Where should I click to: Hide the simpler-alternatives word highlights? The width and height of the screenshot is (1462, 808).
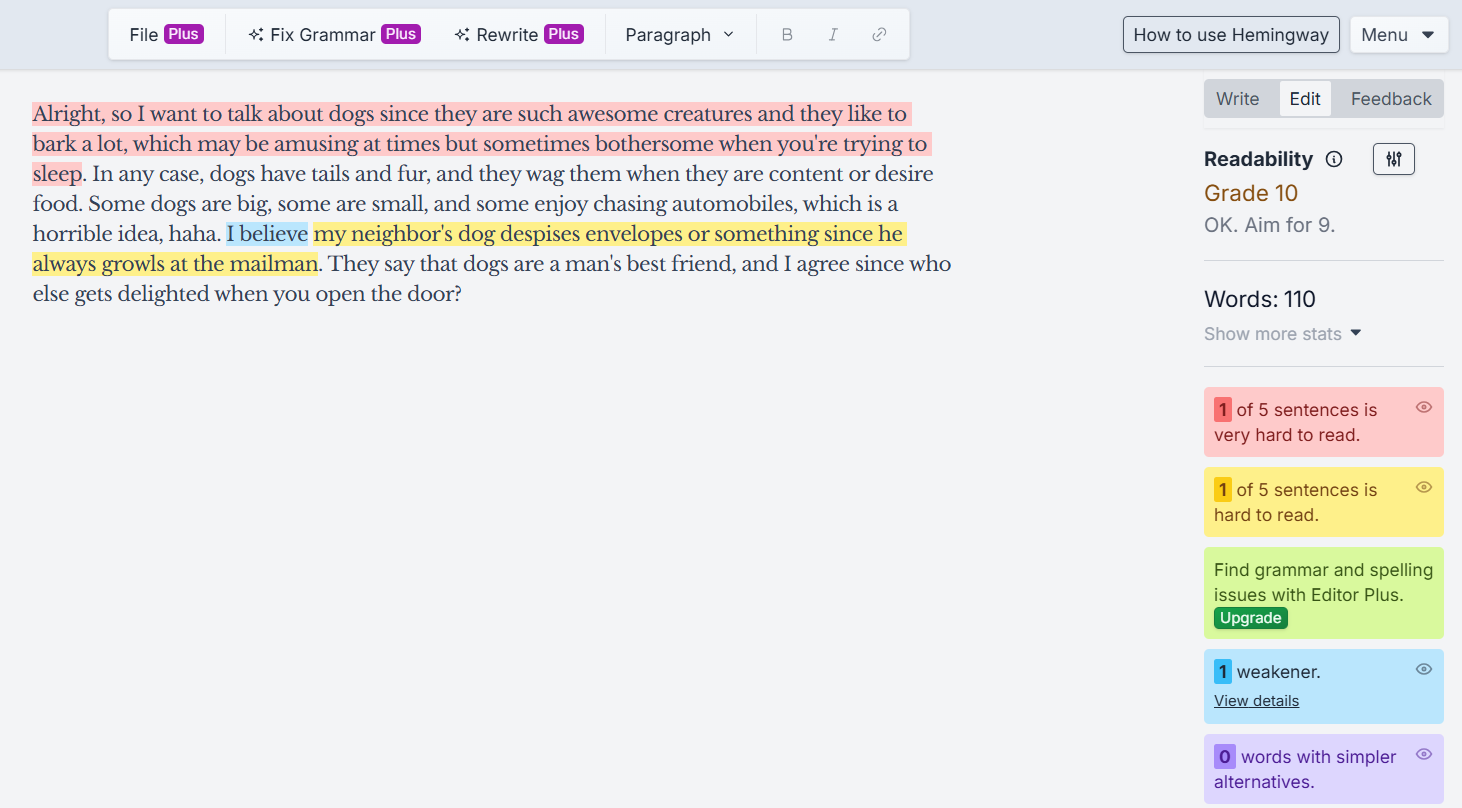[x=1423, y=754]
